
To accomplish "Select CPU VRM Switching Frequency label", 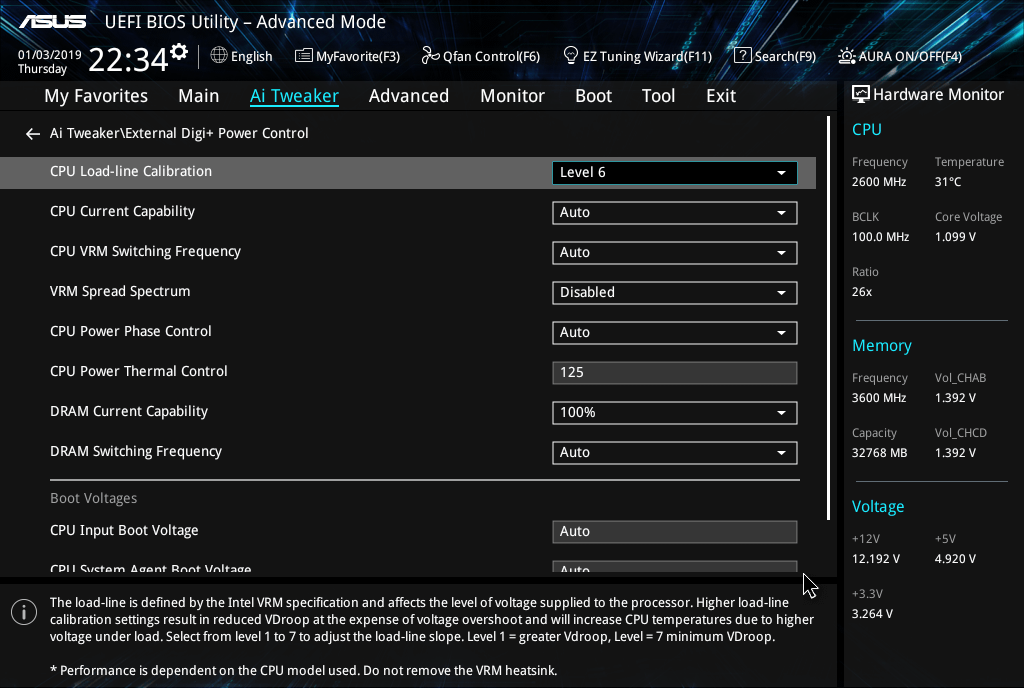I will [x=145, y=251].
